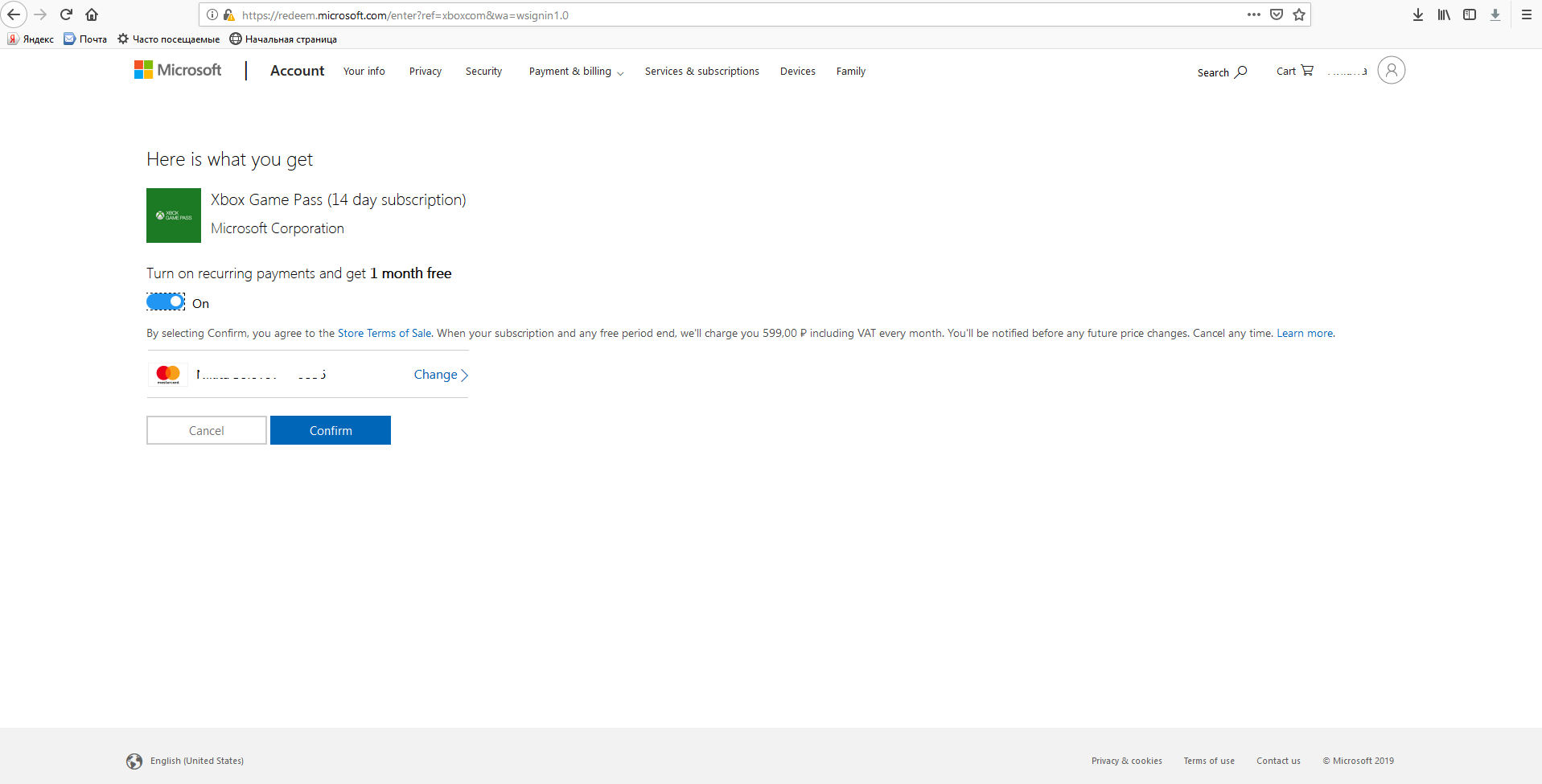Open the Devices tab
This screenshot has height=784, width=1542.
click(798, 72)
